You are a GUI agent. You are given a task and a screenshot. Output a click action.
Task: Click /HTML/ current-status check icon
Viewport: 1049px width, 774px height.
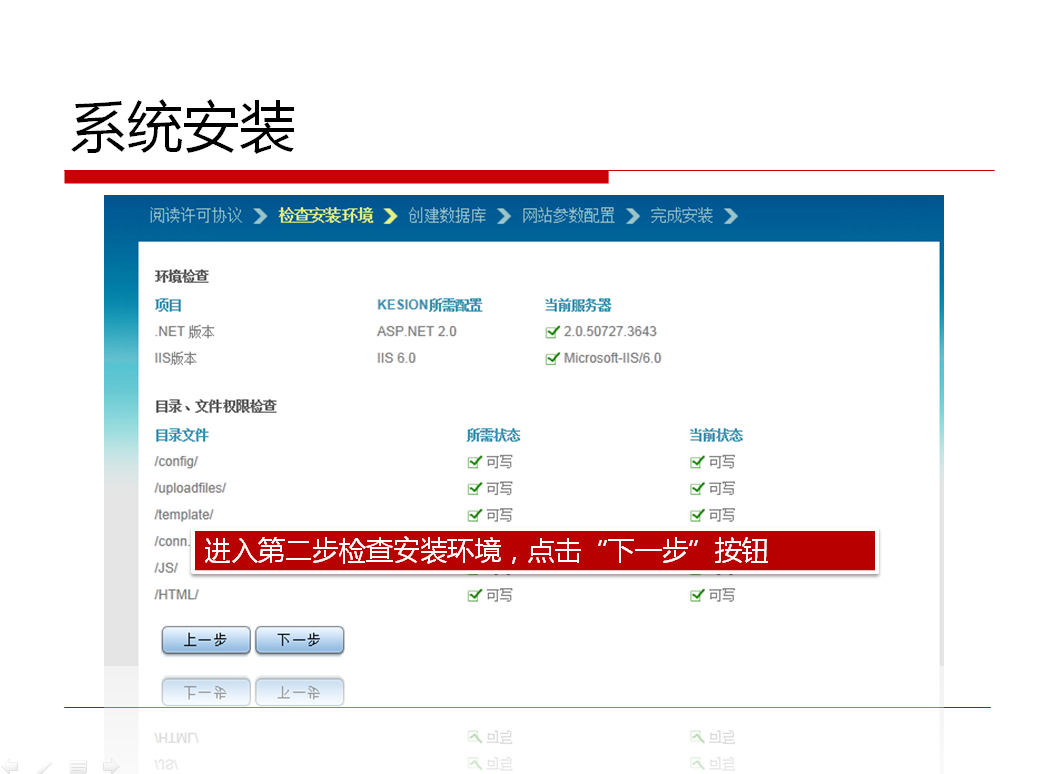697,595
